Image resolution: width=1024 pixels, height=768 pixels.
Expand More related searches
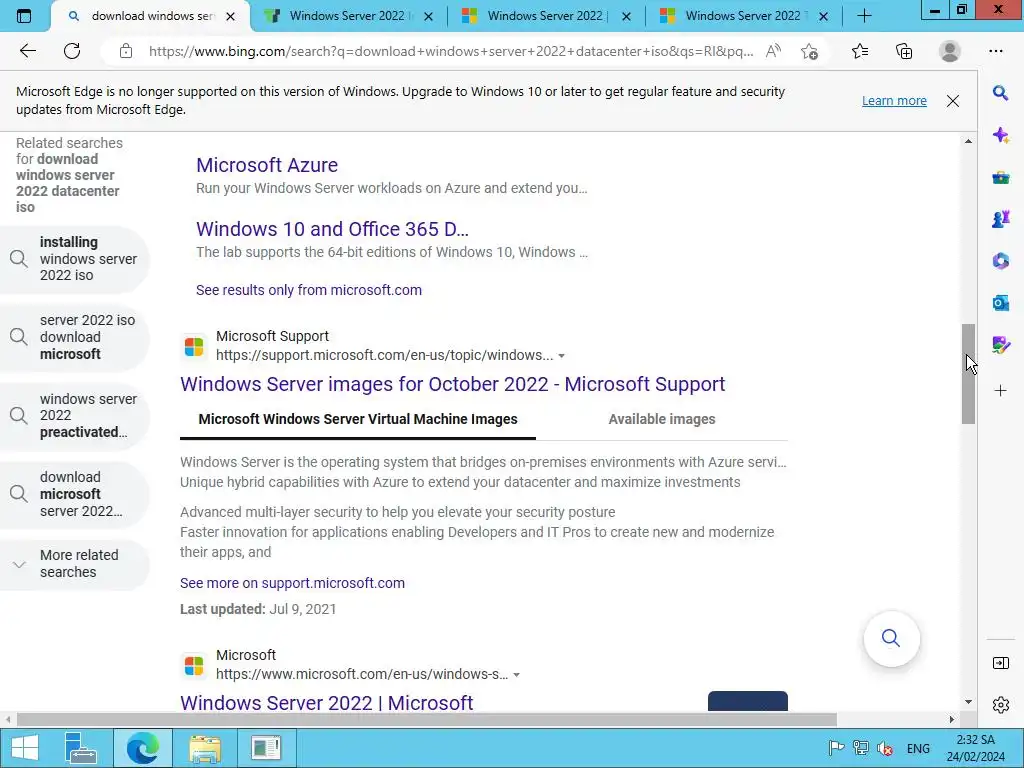click(75, 564)
